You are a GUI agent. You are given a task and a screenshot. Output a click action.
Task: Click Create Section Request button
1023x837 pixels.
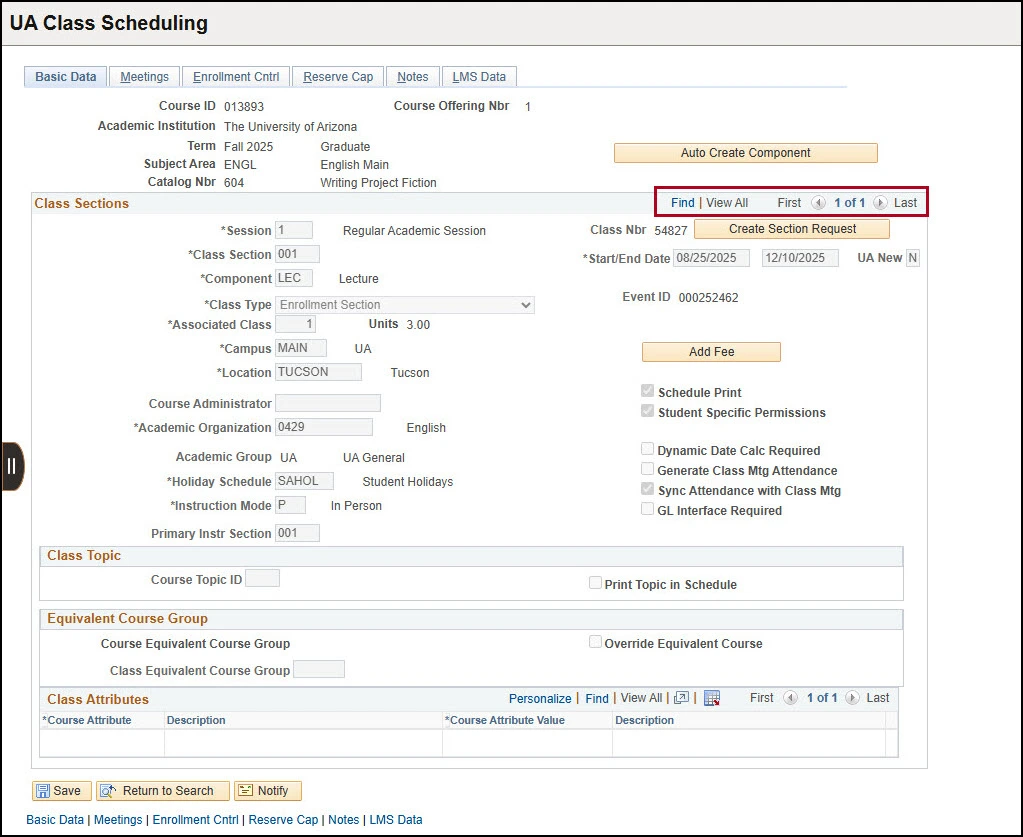coord(792,229)
